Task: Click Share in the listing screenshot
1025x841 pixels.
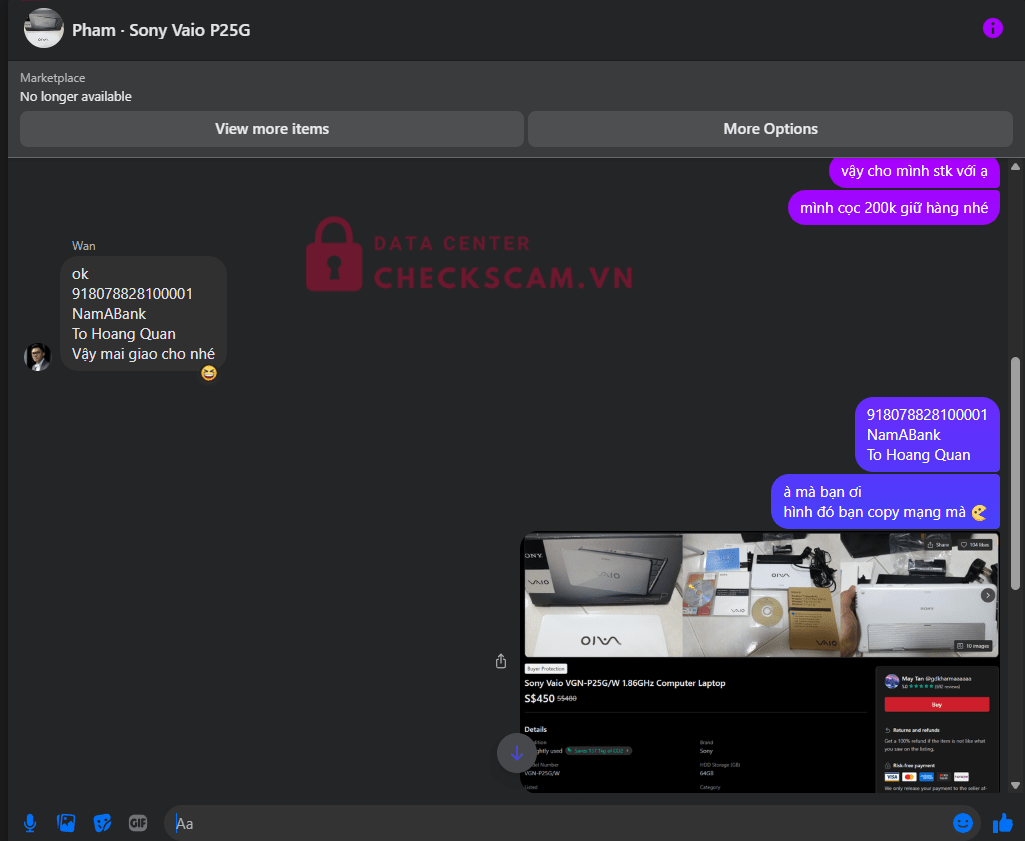Action: 938,544
